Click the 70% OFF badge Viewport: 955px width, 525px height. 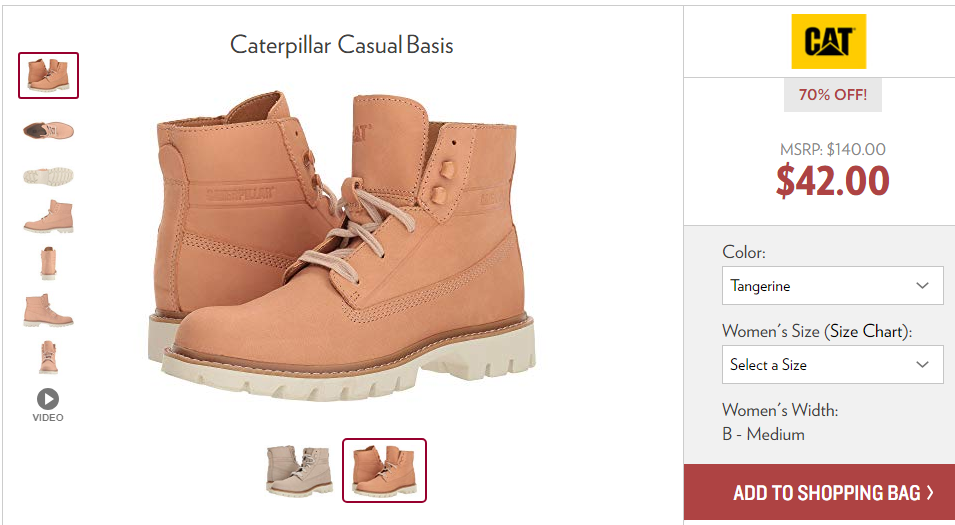click(x=833, y=95)
